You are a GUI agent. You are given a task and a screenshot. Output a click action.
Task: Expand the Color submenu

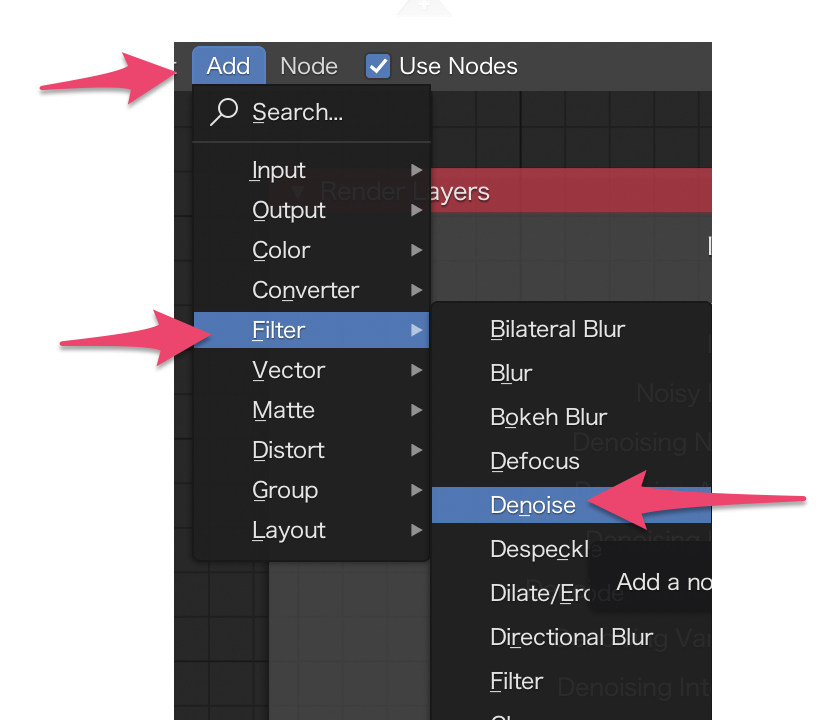[312, 250]
